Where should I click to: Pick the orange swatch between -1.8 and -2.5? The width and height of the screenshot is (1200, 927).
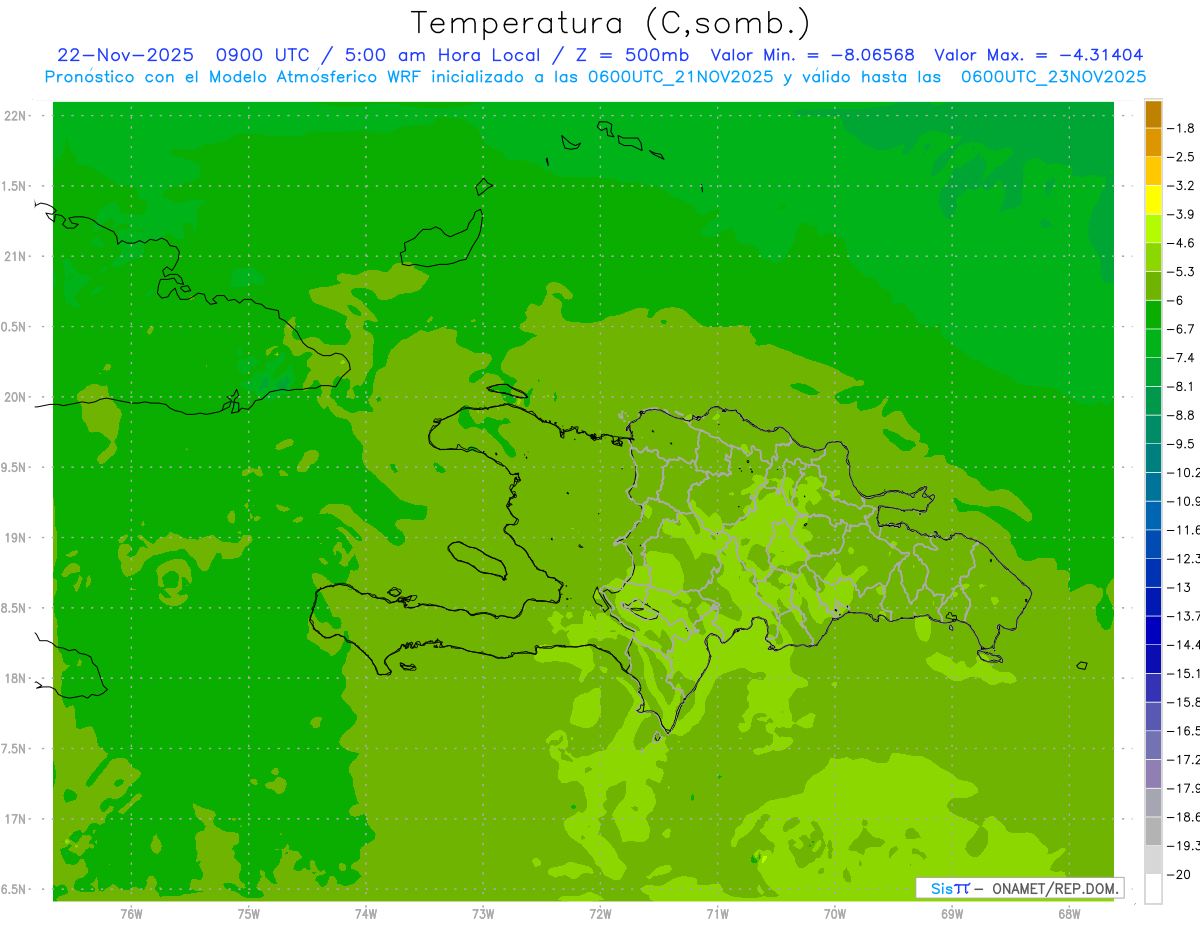pos(1153,143)
